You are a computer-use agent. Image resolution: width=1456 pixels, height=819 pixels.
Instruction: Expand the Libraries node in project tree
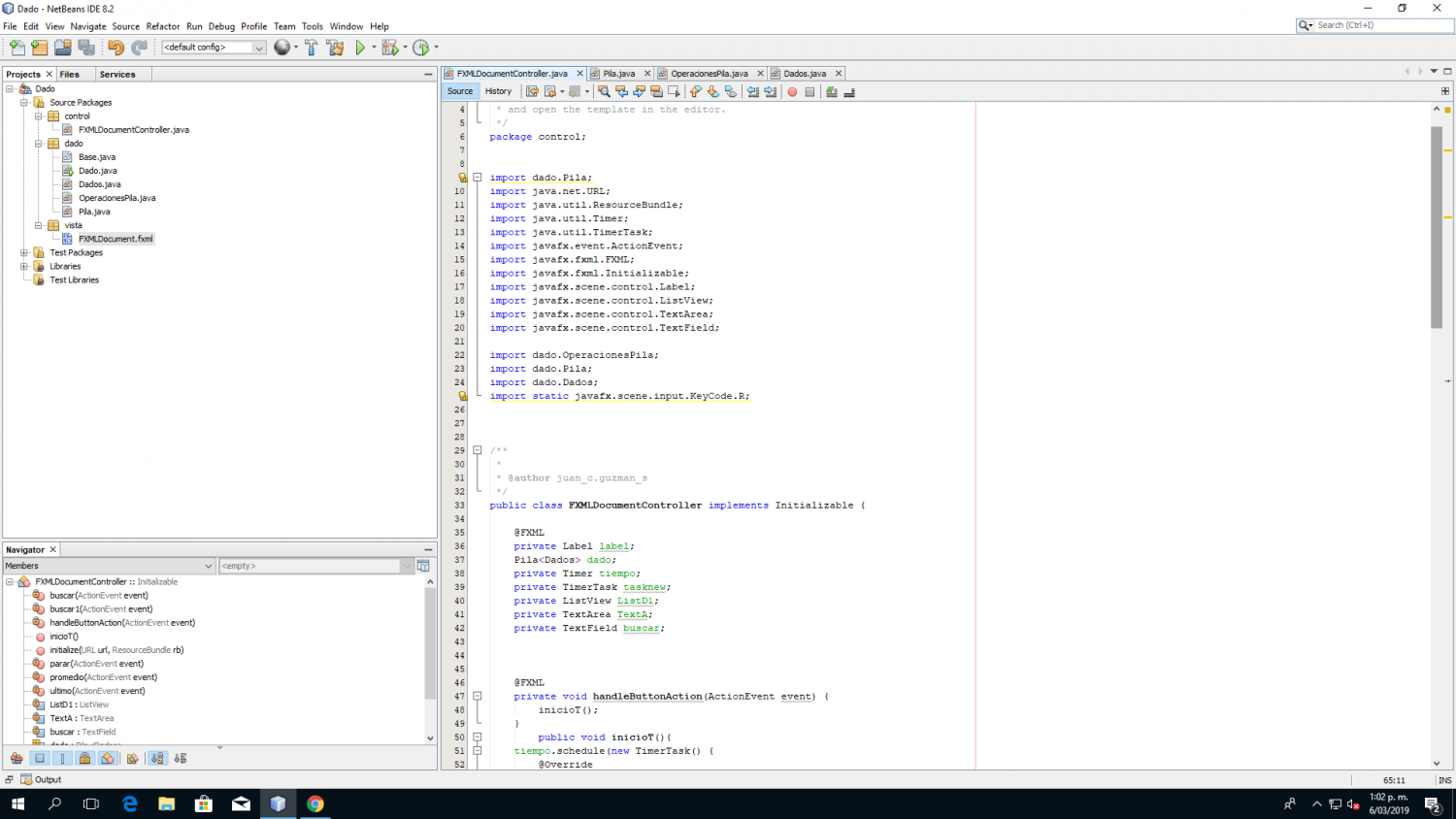24,266
